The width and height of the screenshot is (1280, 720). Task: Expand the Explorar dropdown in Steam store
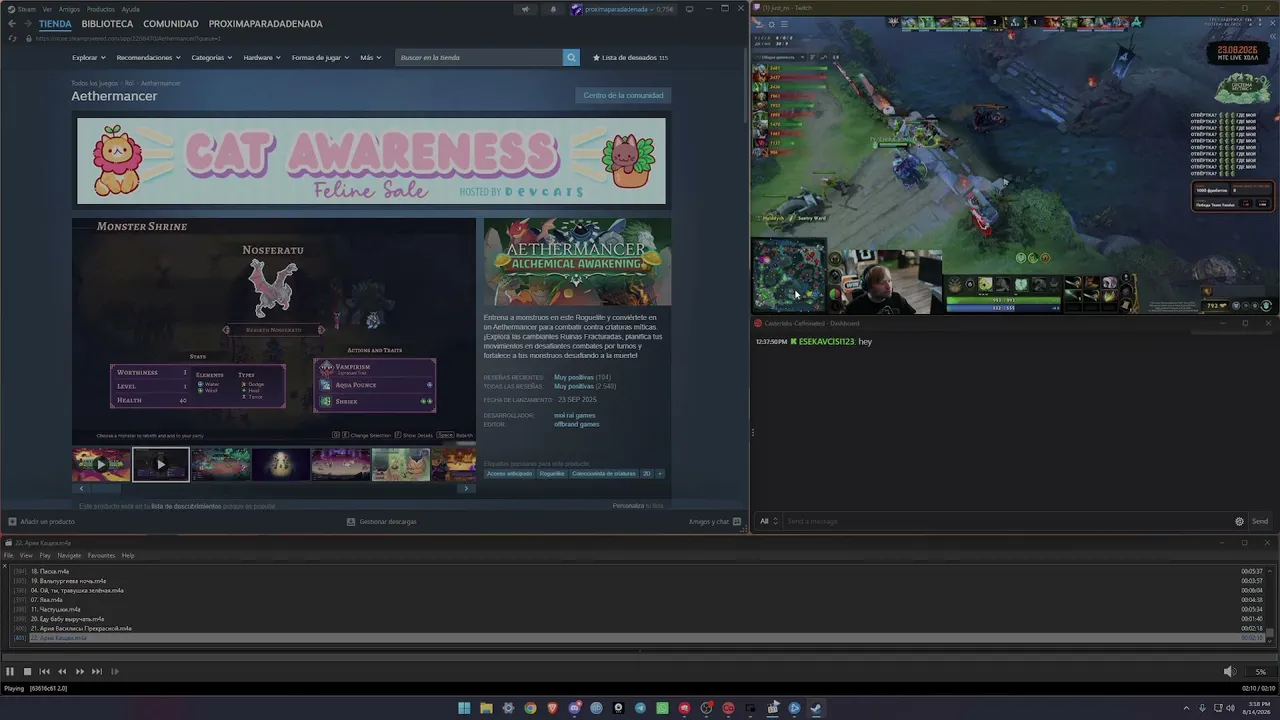88,58
